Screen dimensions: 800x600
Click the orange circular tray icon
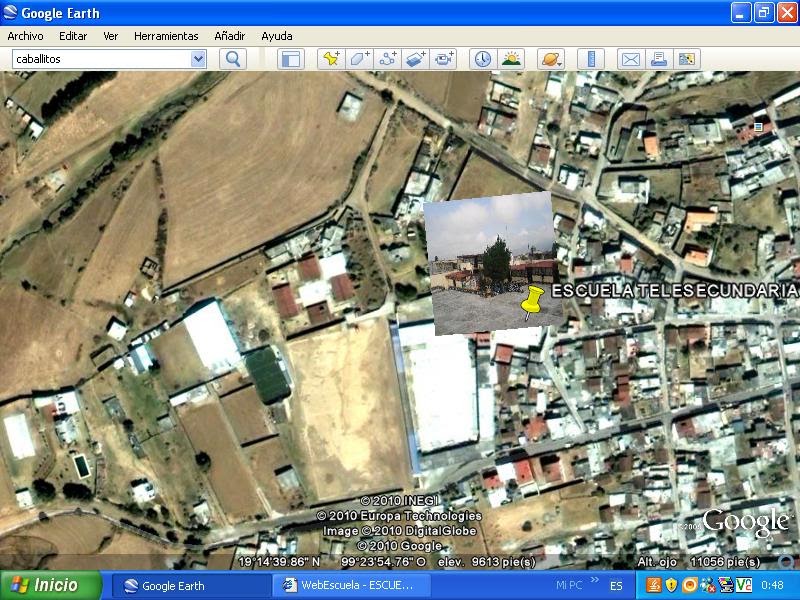(x=690, y=585)
